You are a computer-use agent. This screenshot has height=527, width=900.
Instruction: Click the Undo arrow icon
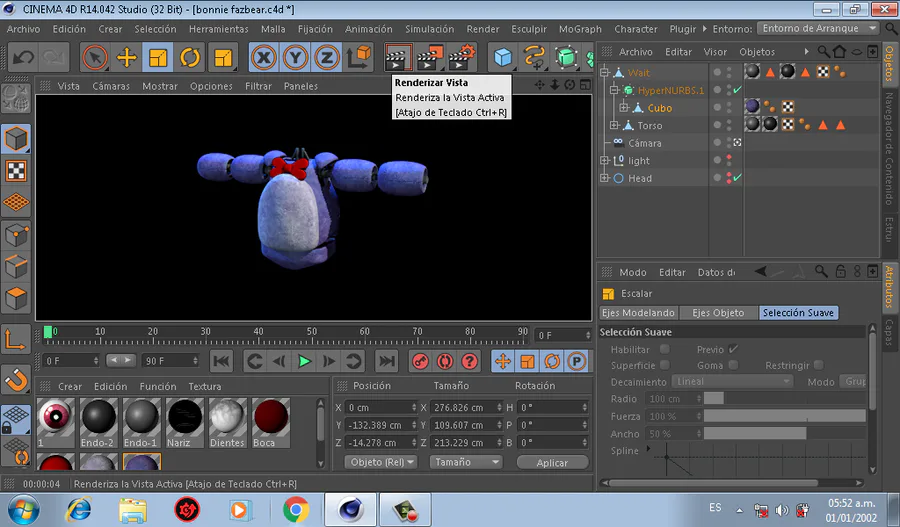click(x=24, y=57)
